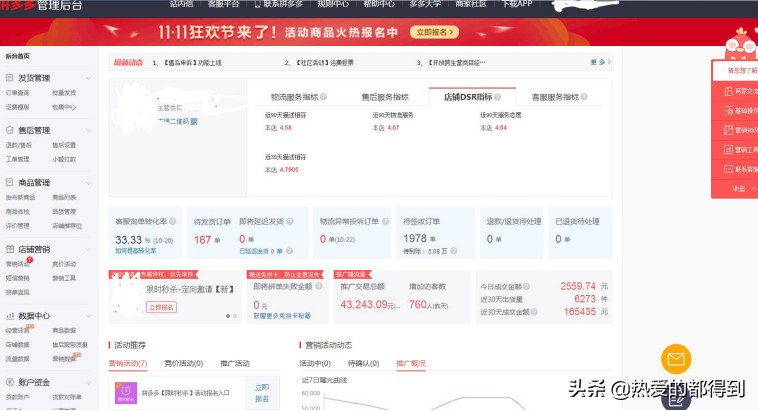The image size is (758, 411).
Task: Open 更多 in the 最新动态 bar
Action: point(600,62)
